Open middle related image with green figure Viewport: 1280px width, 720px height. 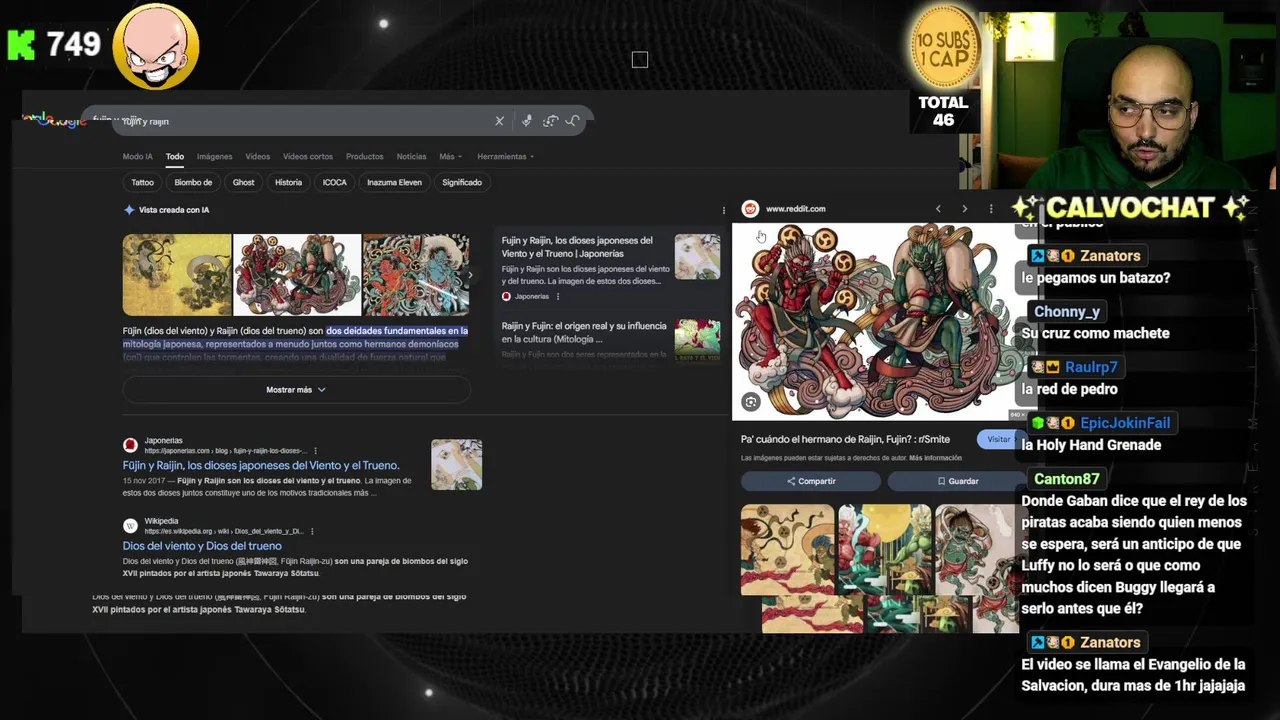884,549
